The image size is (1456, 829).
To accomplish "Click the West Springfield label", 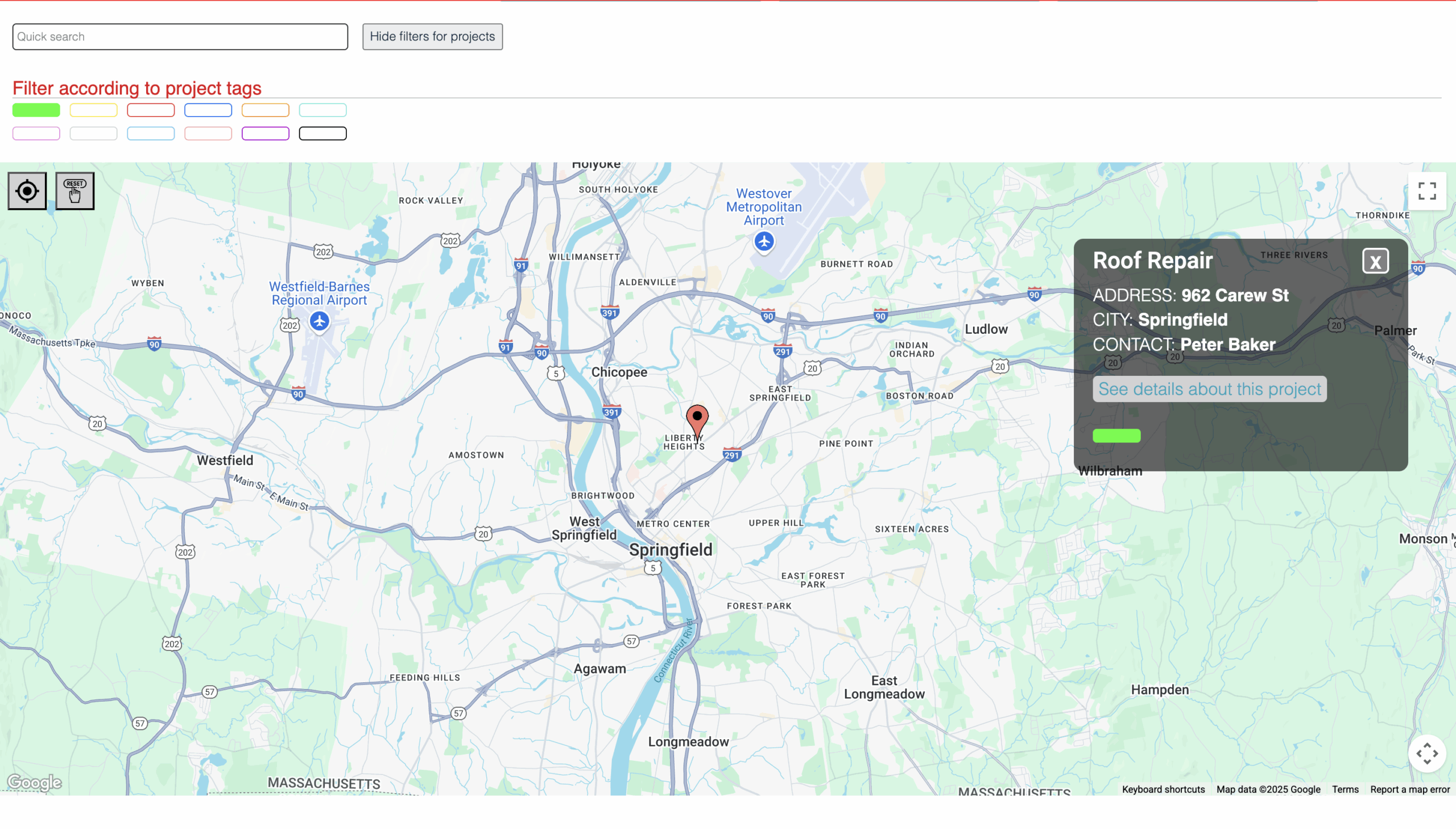I will click(x=584, y=528).
